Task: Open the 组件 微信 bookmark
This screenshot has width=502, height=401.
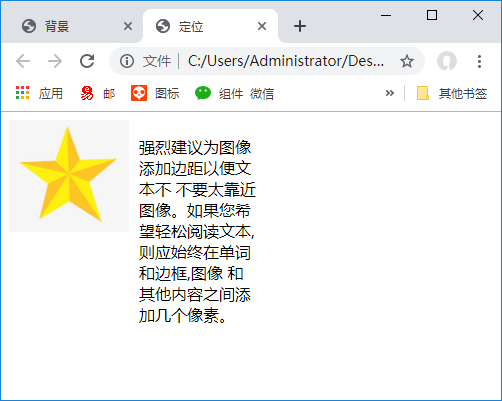Action: 234,93
